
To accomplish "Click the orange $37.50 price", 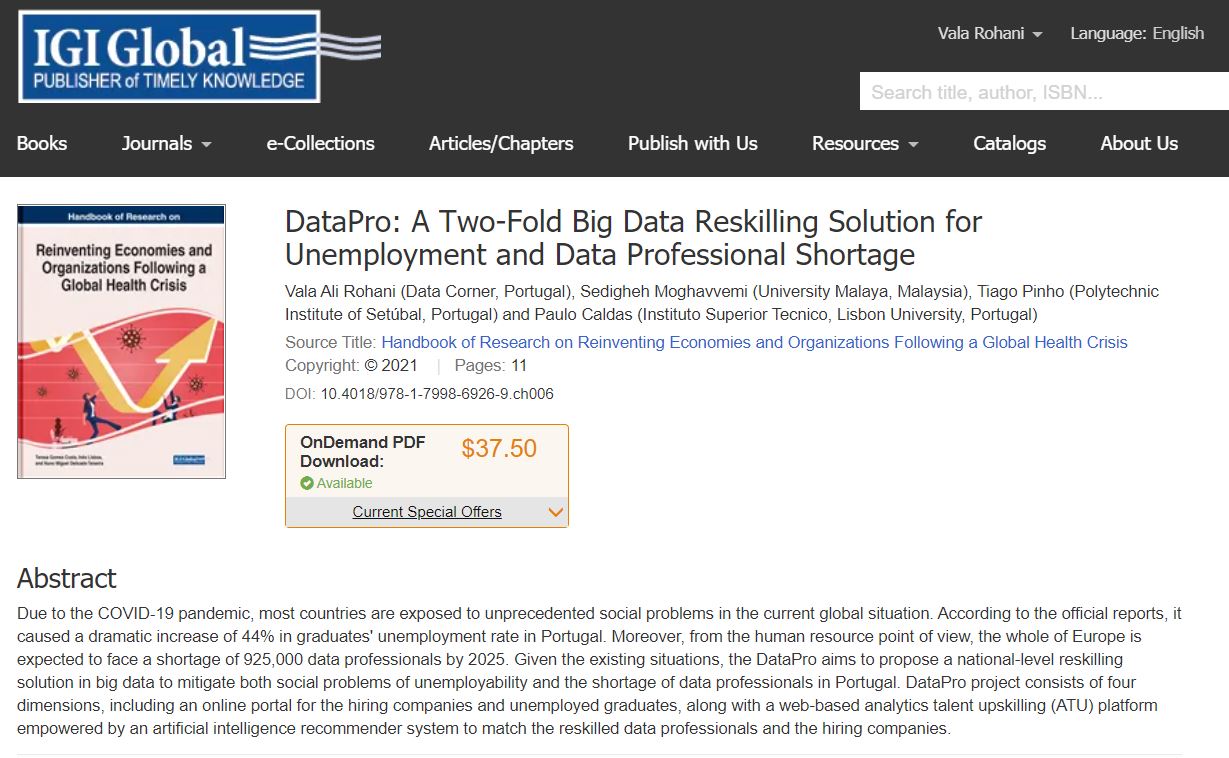I will tap(501, 448).
